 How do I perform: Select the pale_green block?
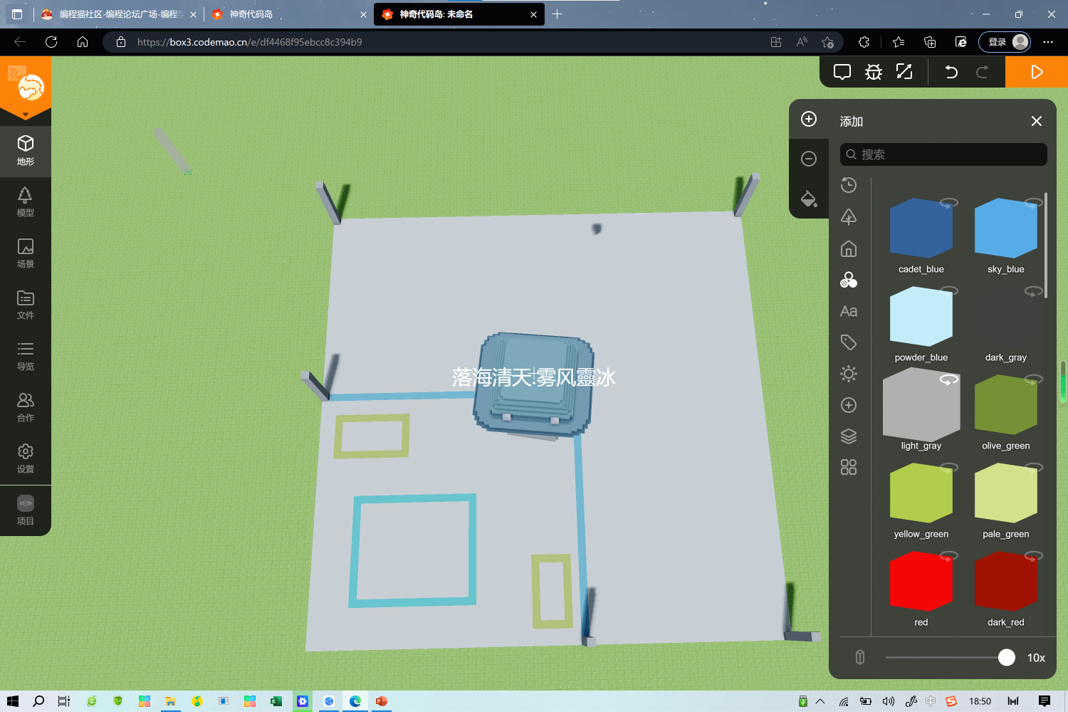1005,493
